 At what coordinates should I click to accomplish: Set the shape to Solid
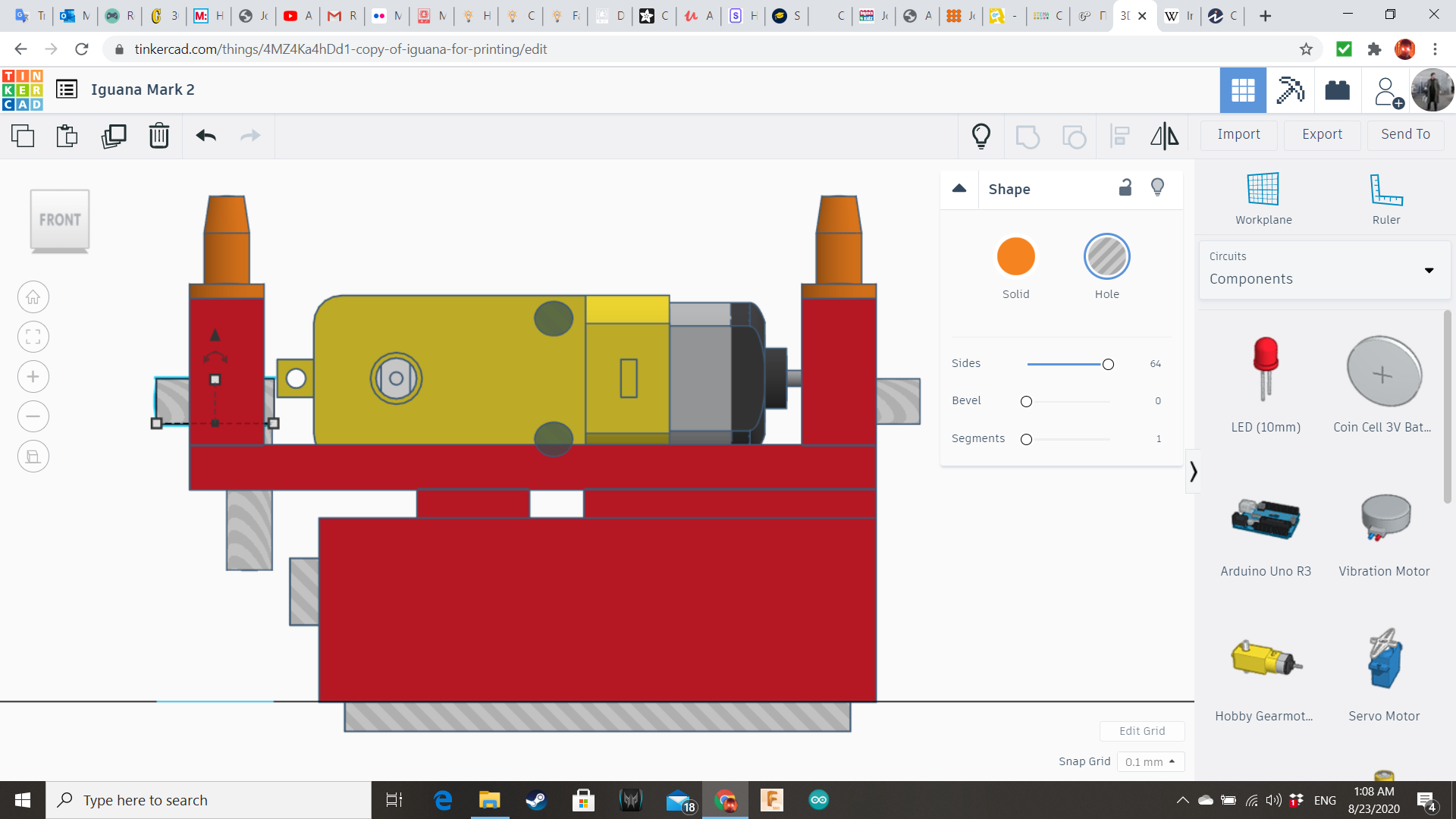point(1015,257)
